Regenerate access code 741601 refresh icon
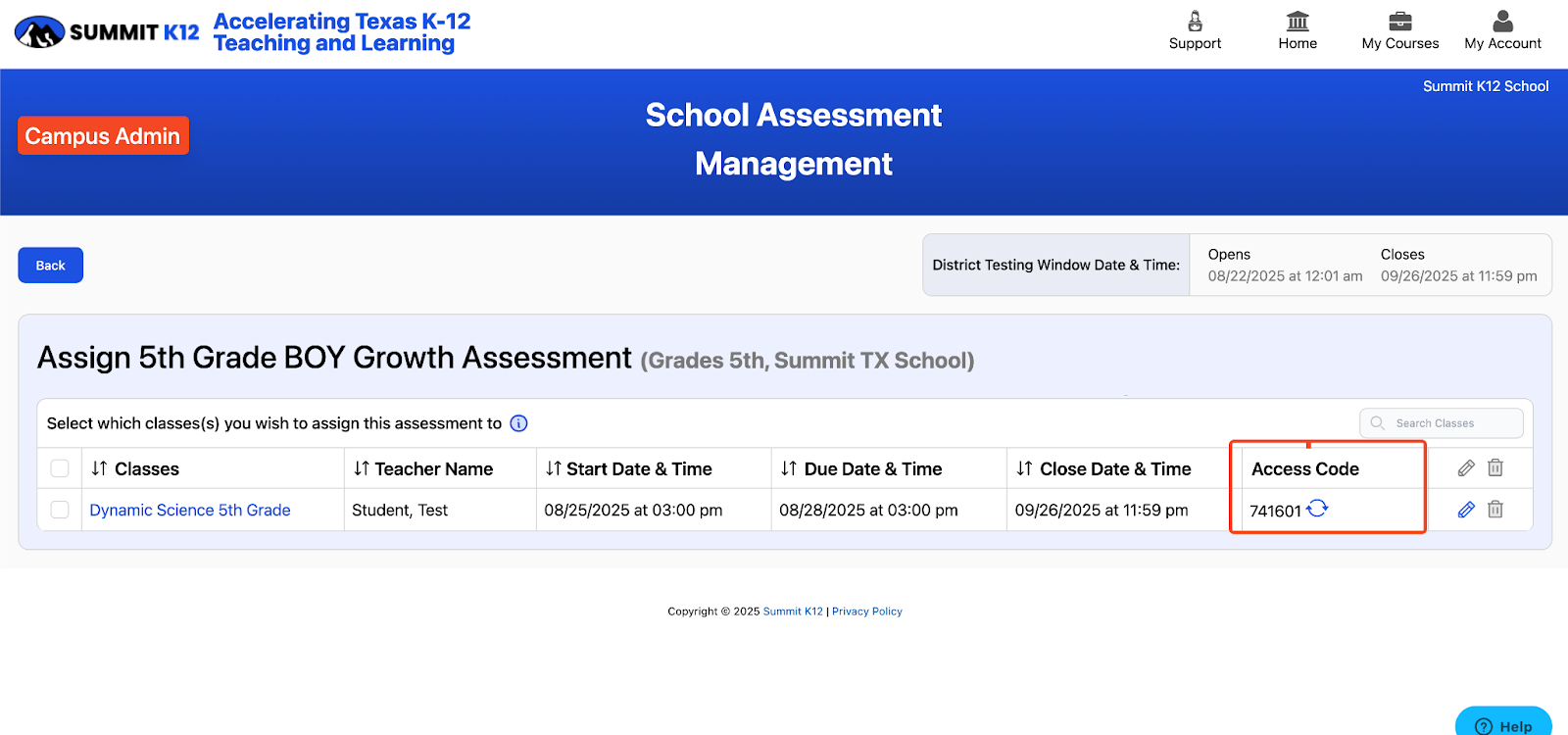The width and height of the screenshot is (1568, 735). (1317, 508)
